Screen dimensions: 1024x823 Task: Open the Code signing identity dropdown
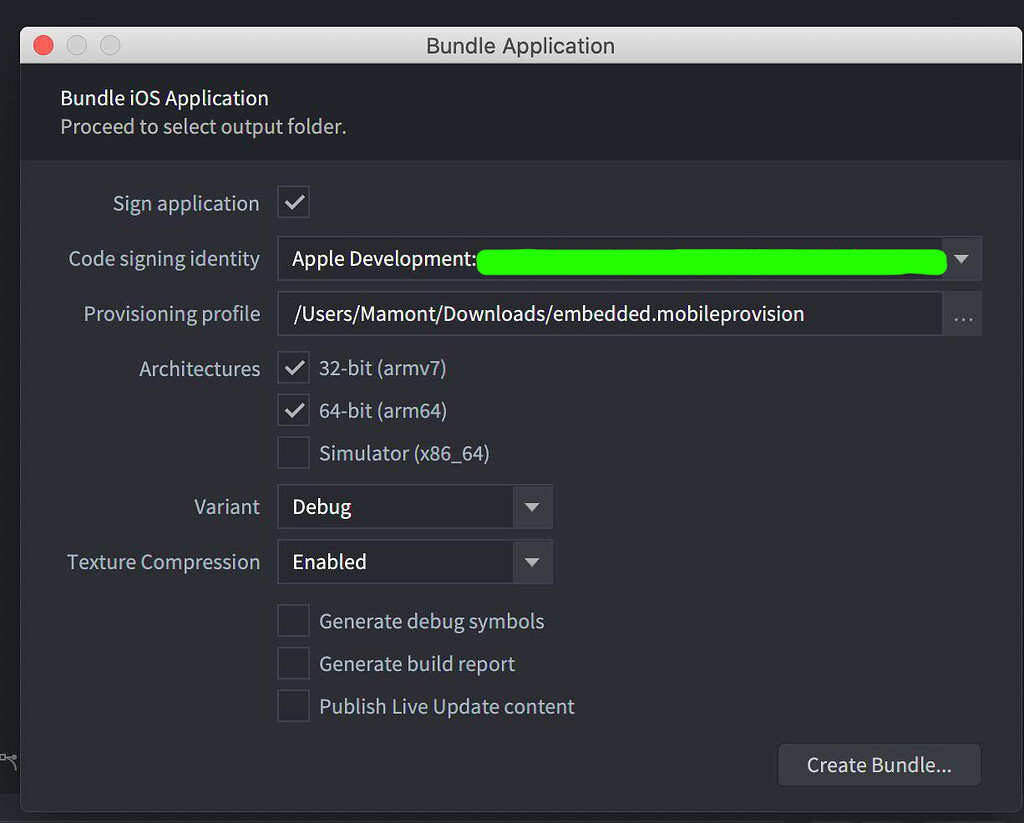(x=961, y=258)
